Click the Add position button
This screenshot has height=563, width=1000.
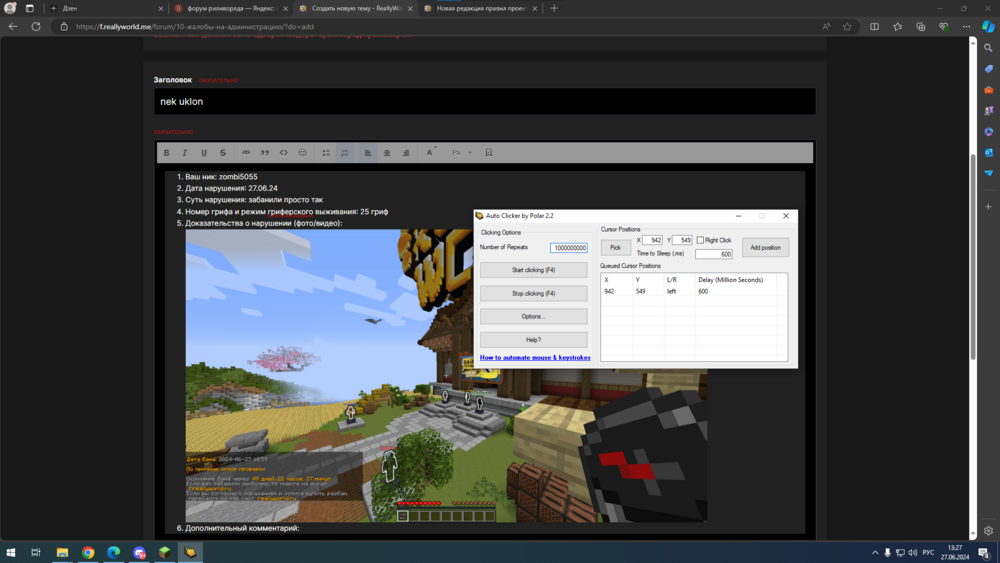coord(765,247)
